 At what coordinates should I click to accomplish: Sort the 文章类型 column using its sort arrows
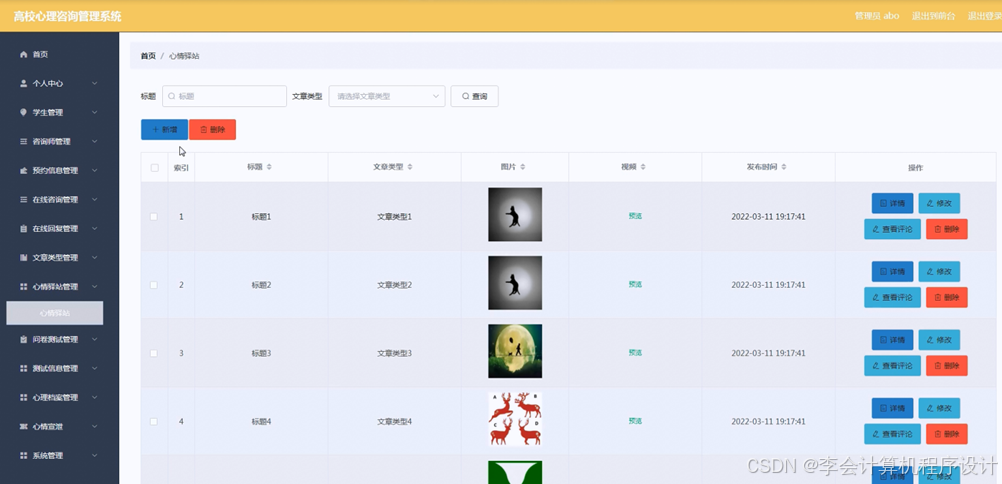pos(410,167)
